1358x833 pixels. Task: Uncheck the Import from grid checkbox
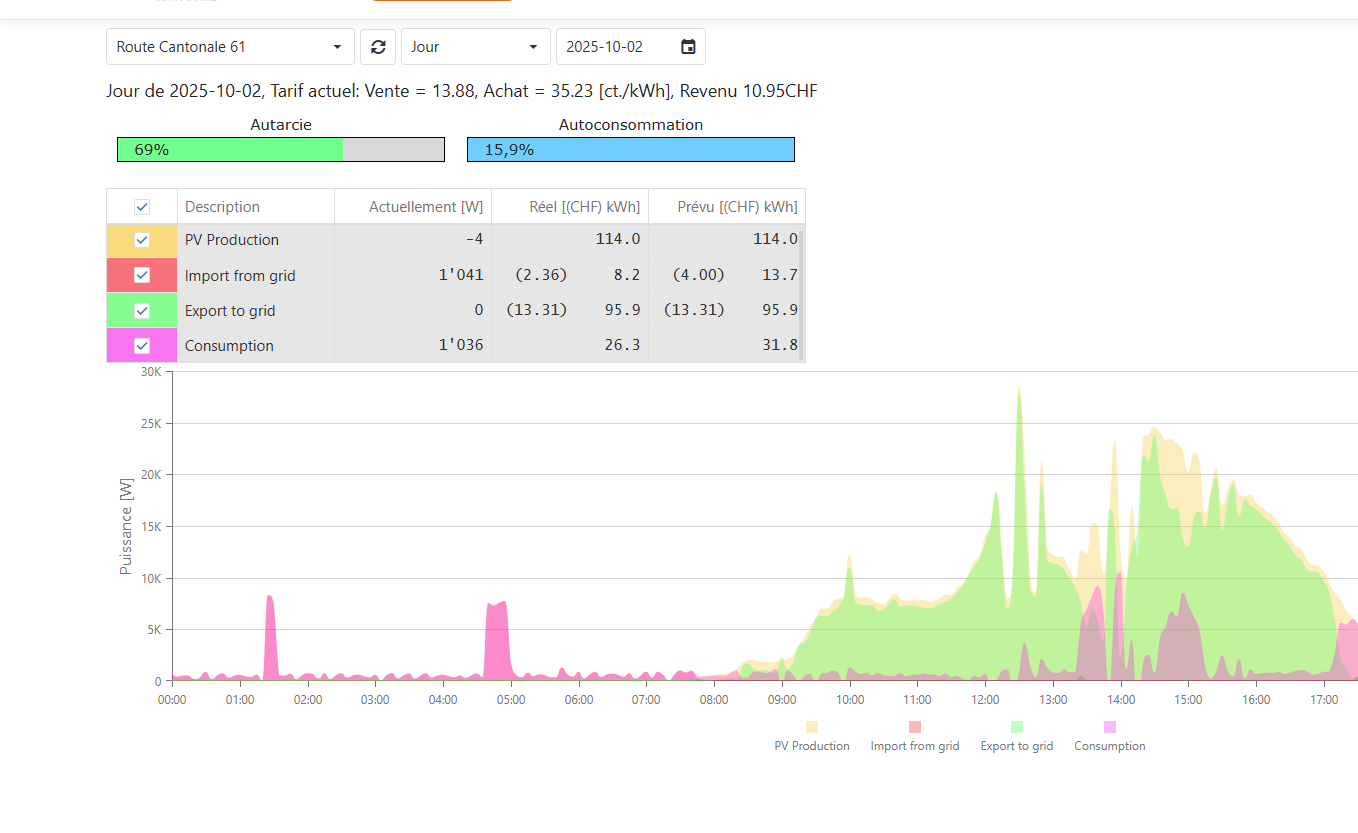pyautogui.click(x=142, y=275)
